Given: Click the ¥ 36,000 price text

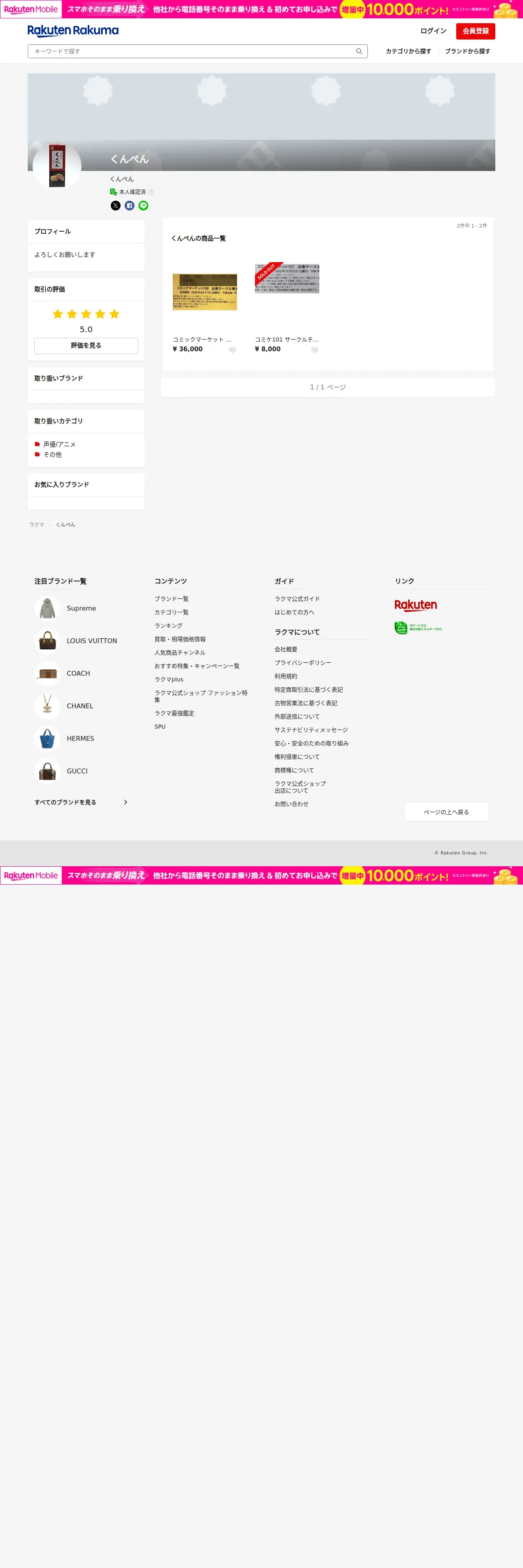Looking at the screenshot, I should pos(187,349).
